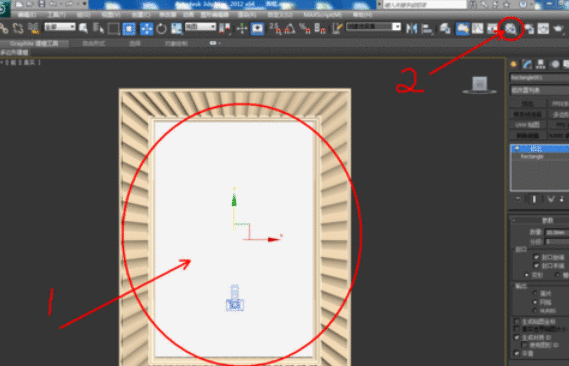Switch to the Graphite 建模工具 ribbon tab

(x=34, y=44)
